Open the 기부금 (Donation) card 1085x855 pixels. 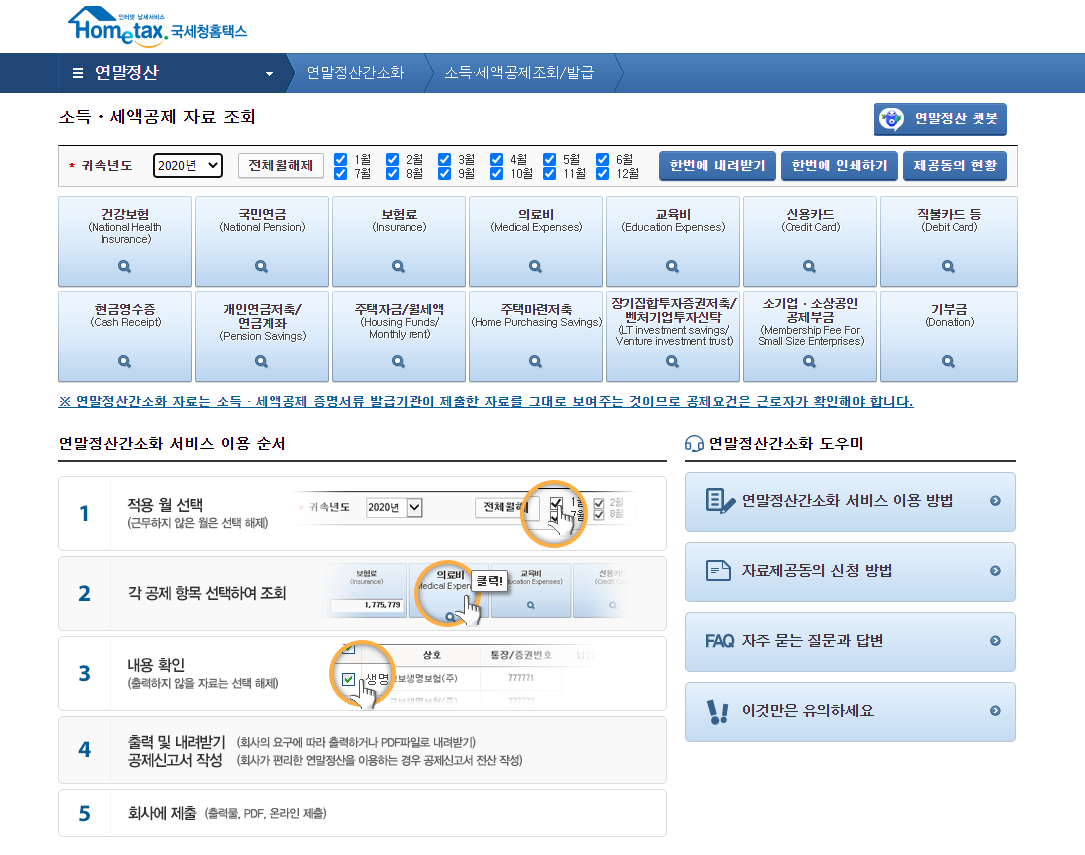click(949, 336)
